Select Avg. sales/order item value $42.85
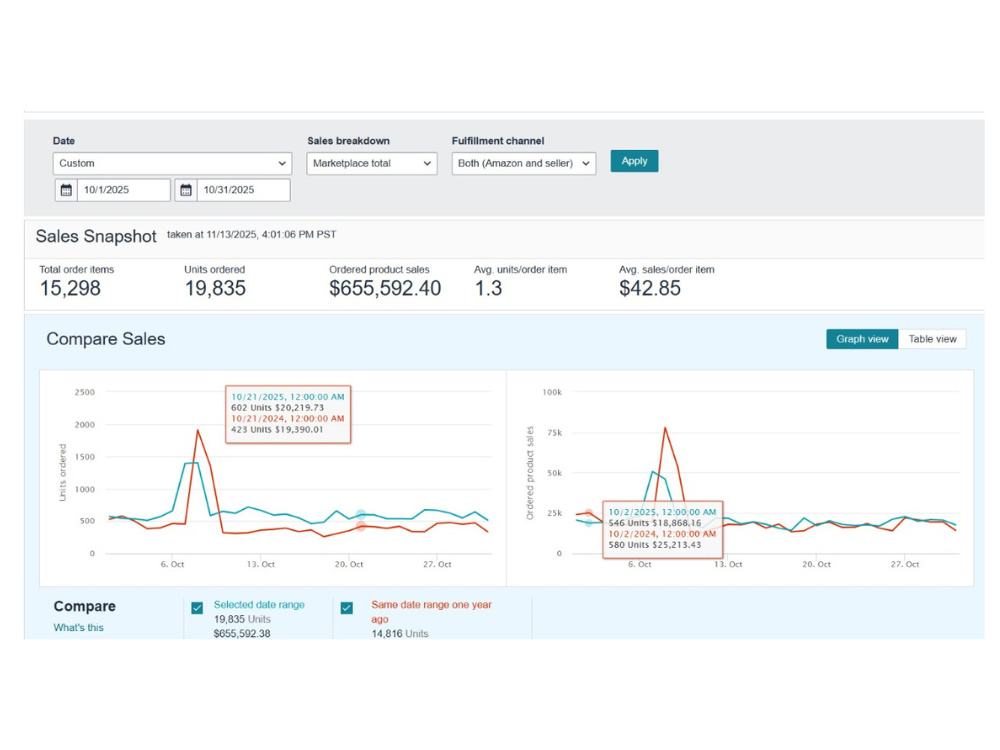Image resolution: width=1000 pixels, height=750 pixels. click(650, 288)
